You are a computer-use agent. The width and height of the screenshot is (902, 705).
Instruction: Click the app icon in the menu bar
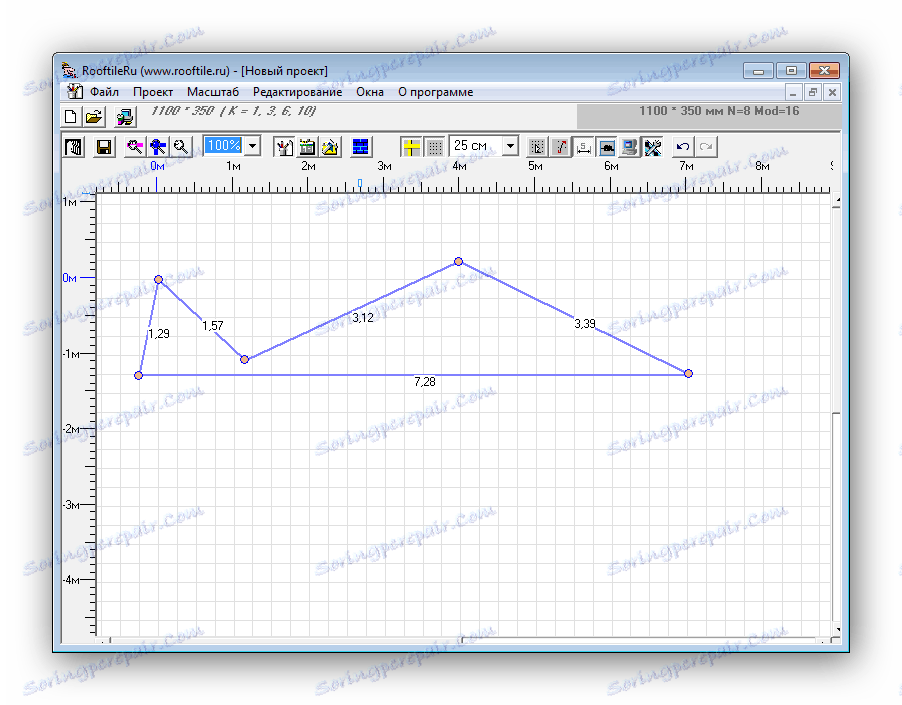point(75,91)
